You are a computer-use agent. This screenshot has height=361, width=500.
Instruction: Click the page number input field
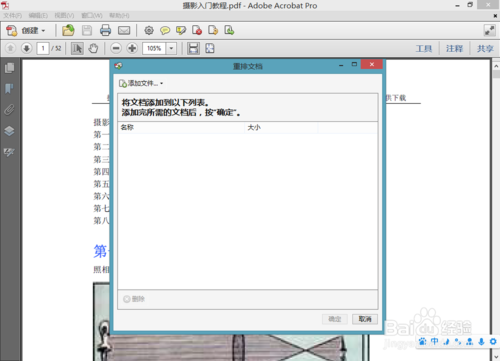[x=43, y=49]
